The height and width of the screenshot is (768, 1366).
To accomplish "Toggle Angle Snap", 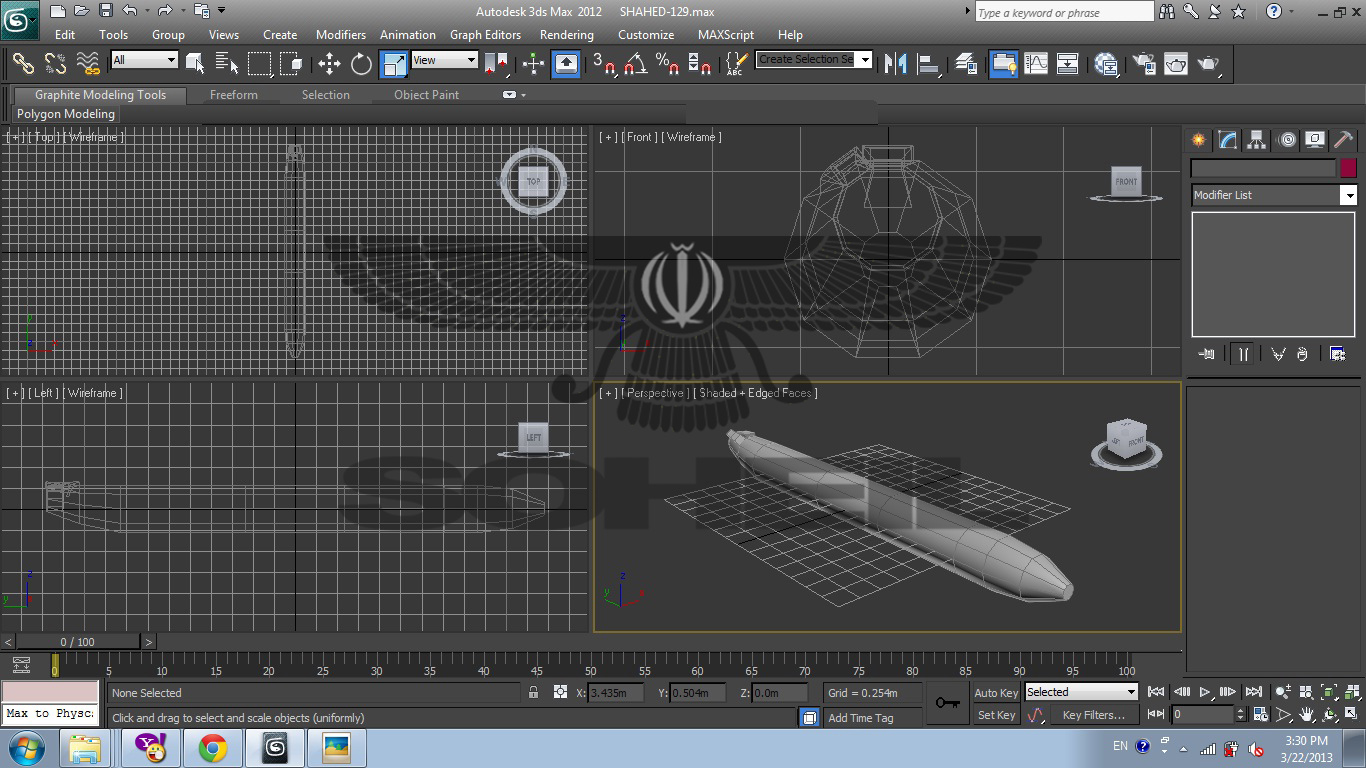I will click(x=635, y=64).
